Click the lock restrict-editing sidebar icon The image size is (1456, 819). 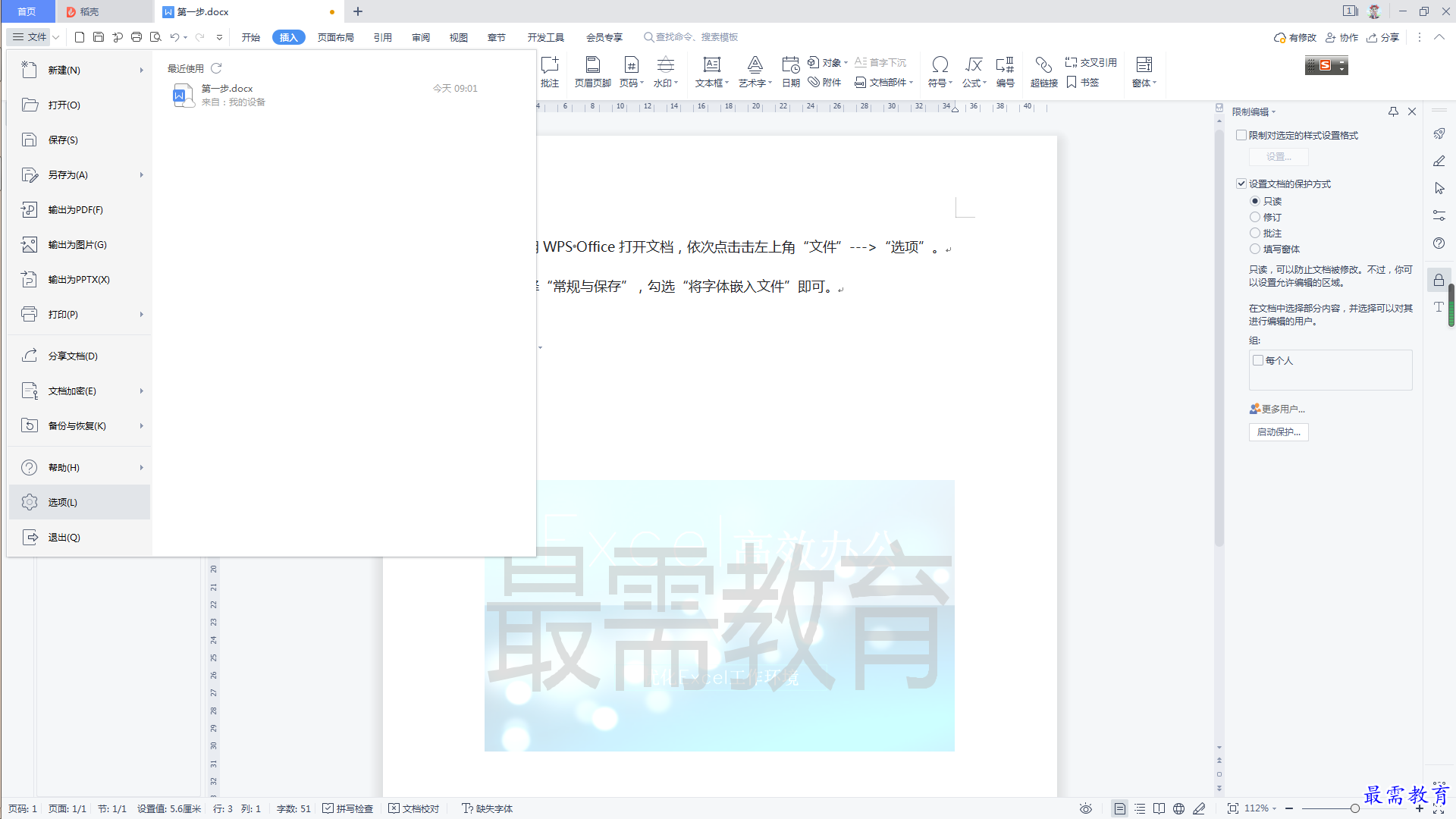pos(1439,280)
